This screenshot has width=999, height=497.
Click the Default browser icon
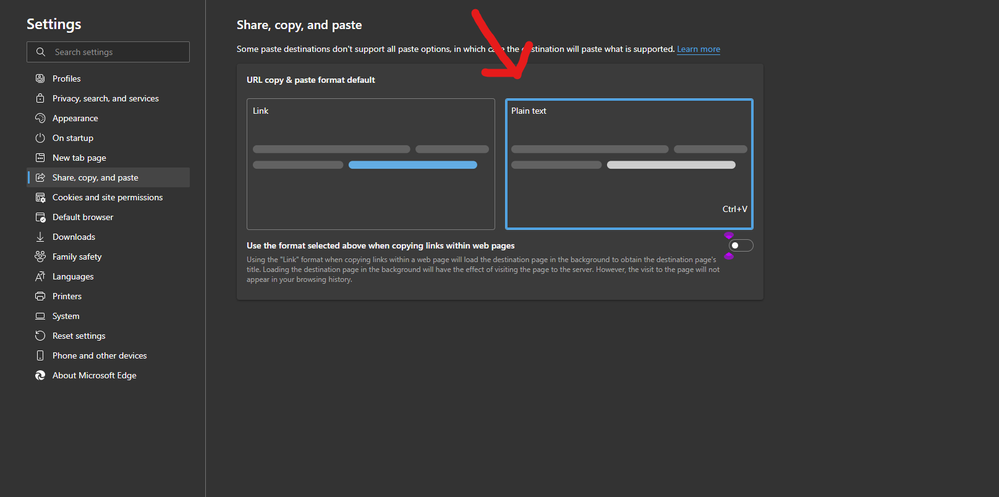[x=40, y=217]
